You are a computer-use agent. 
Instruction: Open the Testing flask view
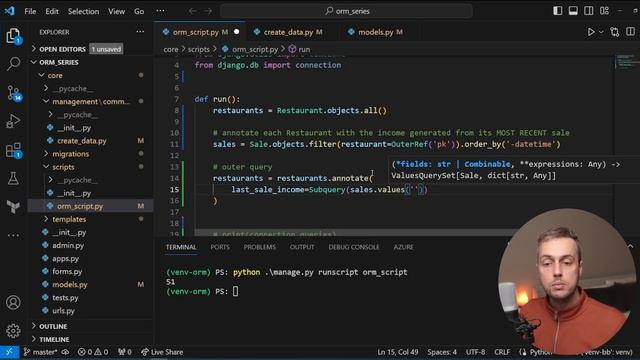point(13,178)
